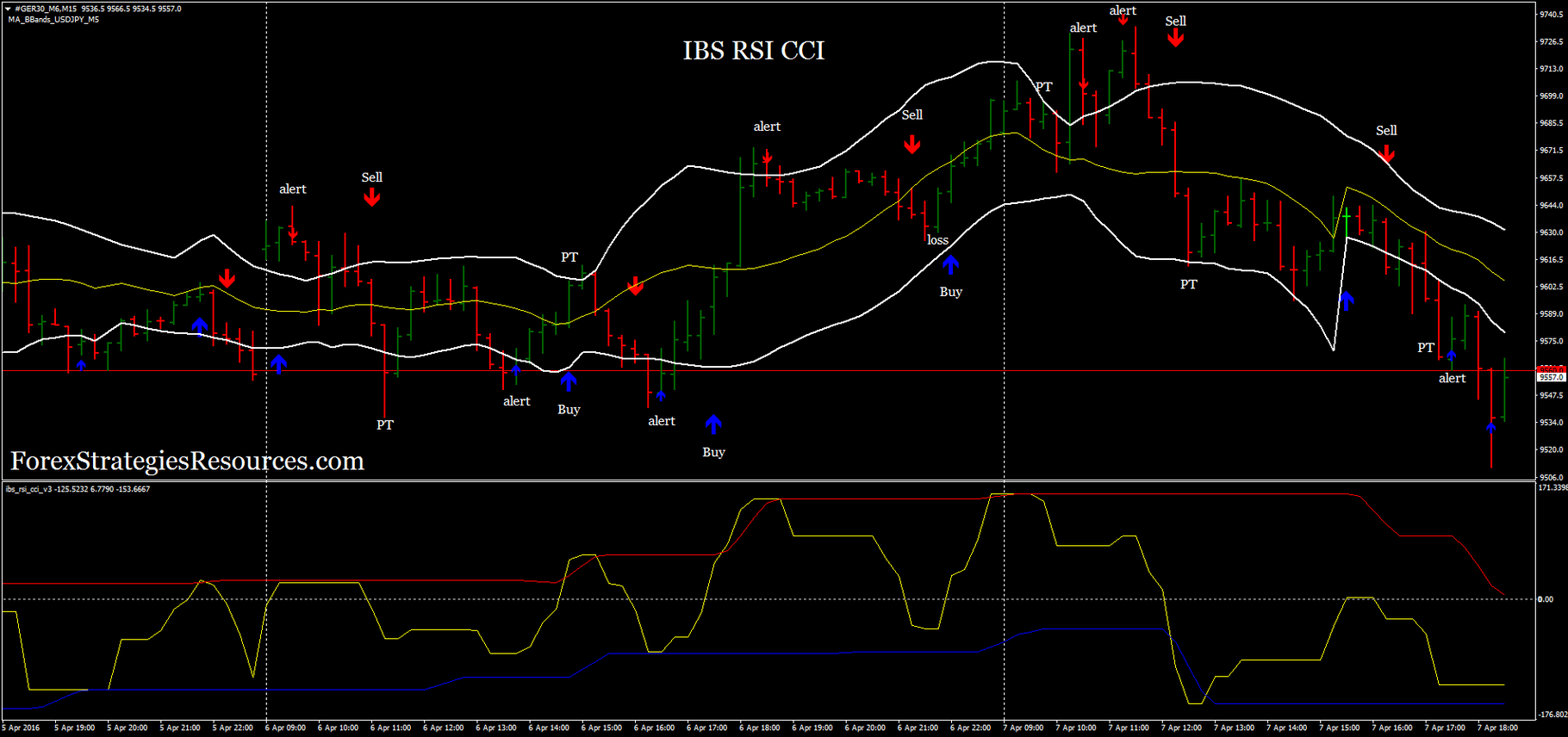Image resolution: width=1568 pixels, height=737 pixels.
Task: Click the rightmost Sell text label
Action: click(1386, 131)
